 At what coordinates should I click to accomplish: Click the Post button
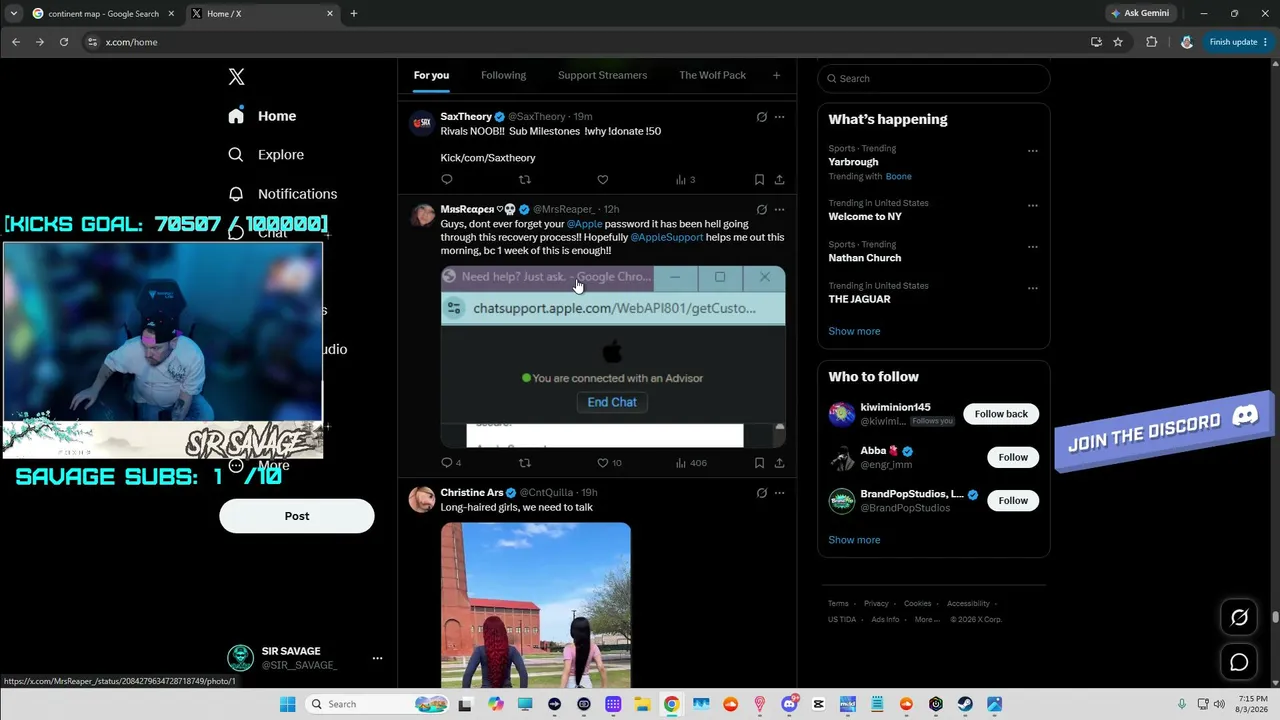(x=297, y=516)
